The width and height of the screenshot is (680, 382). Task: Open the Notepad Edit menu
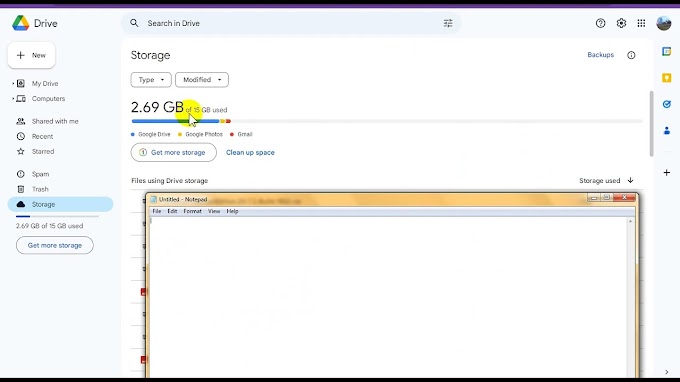(172, 211)
